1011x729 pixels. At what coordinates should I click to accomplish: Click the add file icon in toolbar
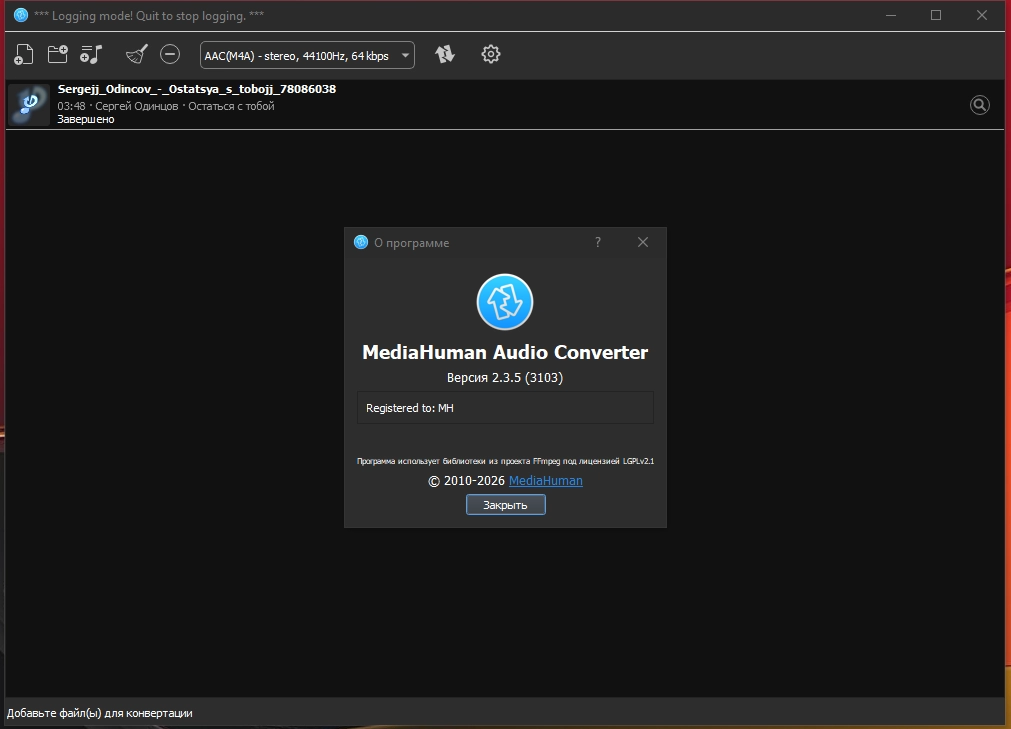(x=25, y=55)
